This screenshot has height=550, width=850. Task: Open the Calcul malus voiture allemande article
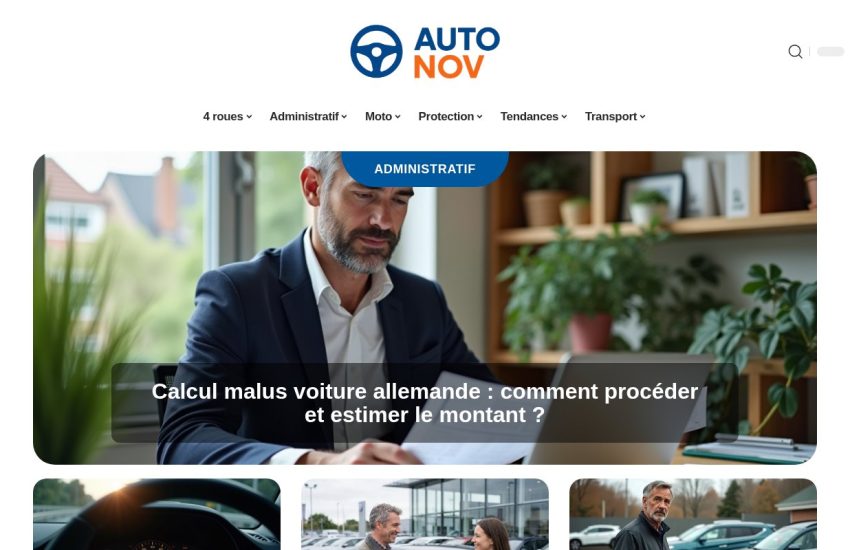pos(424,403)
